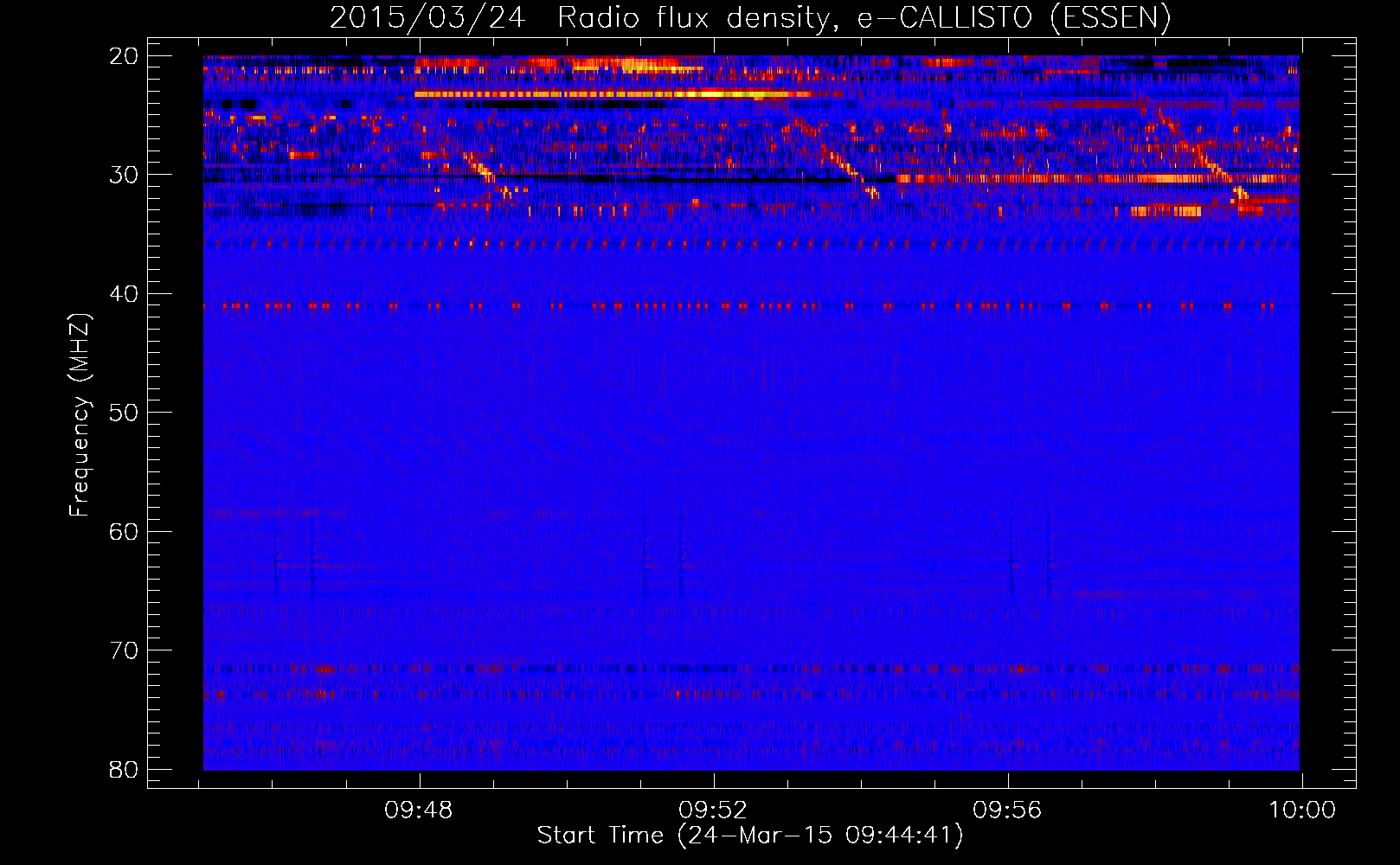Viewport: 1400px width, 865px height.
Task: Click the "Frequency (MHZ)" axis label
Action: coord(80,415)
